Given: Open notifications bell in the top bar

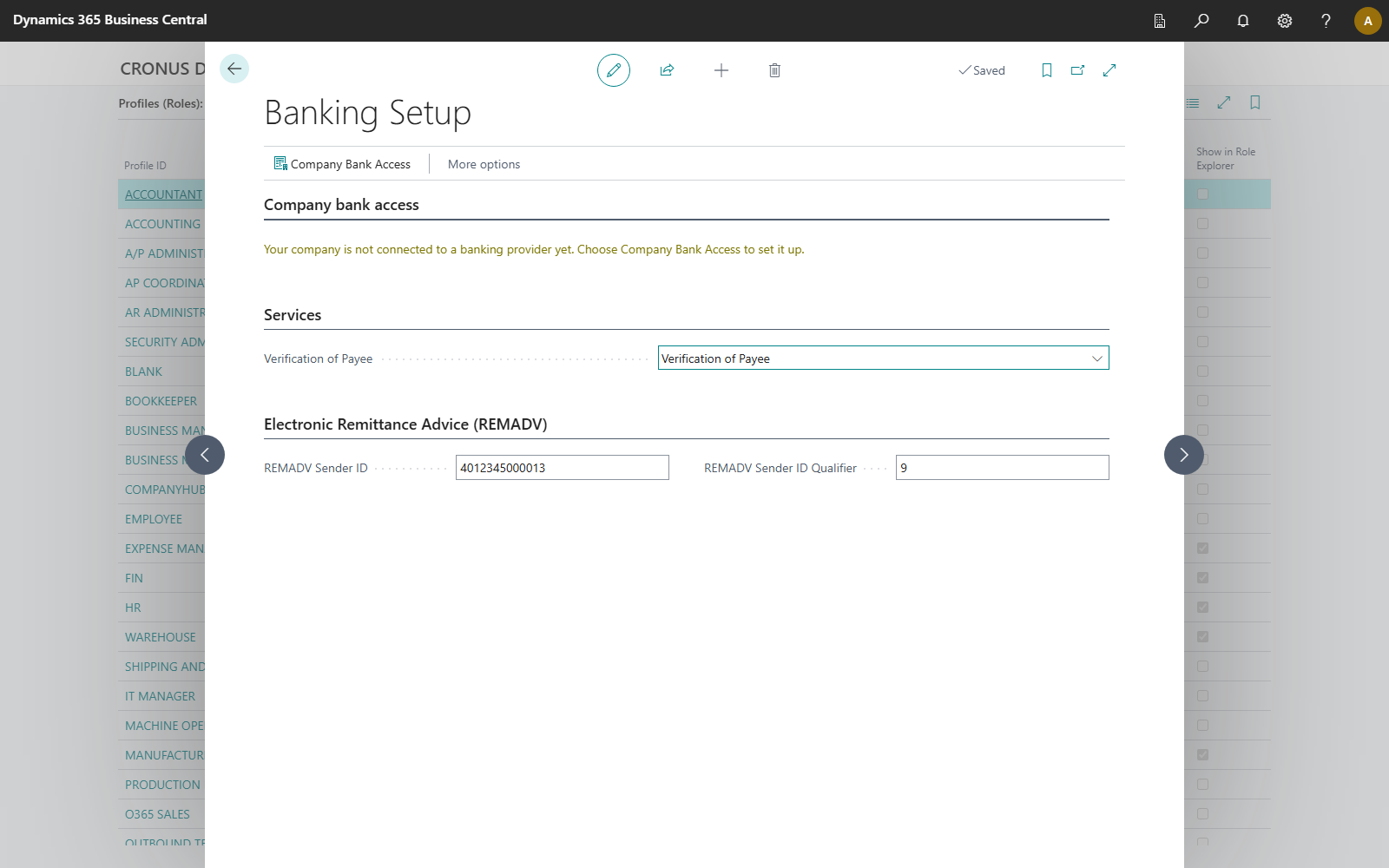Looking at the screenshot, I should point(1243,21).
